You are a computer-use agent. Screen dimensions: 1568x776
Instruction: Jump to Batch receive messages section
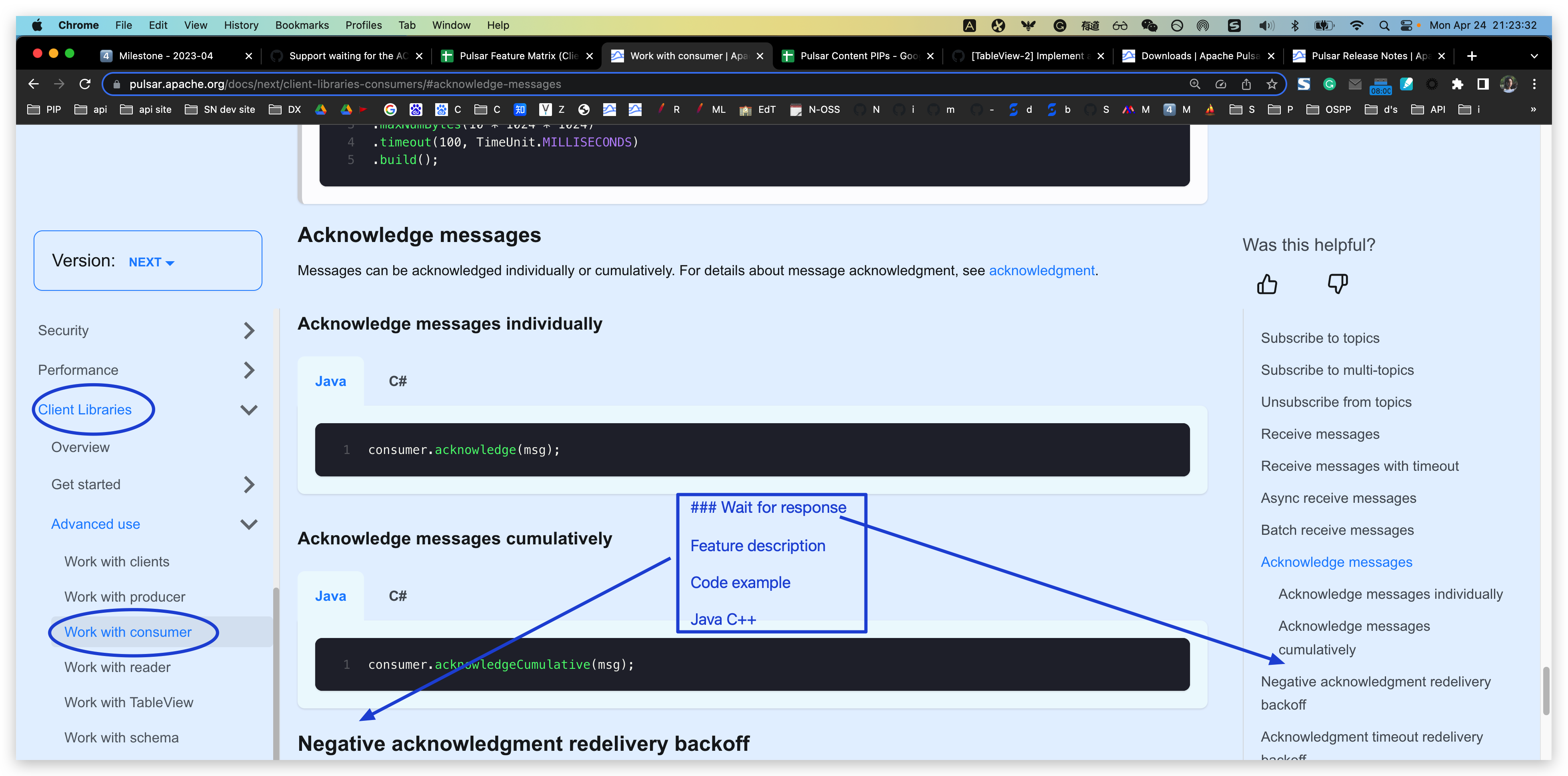point(1337,530)
